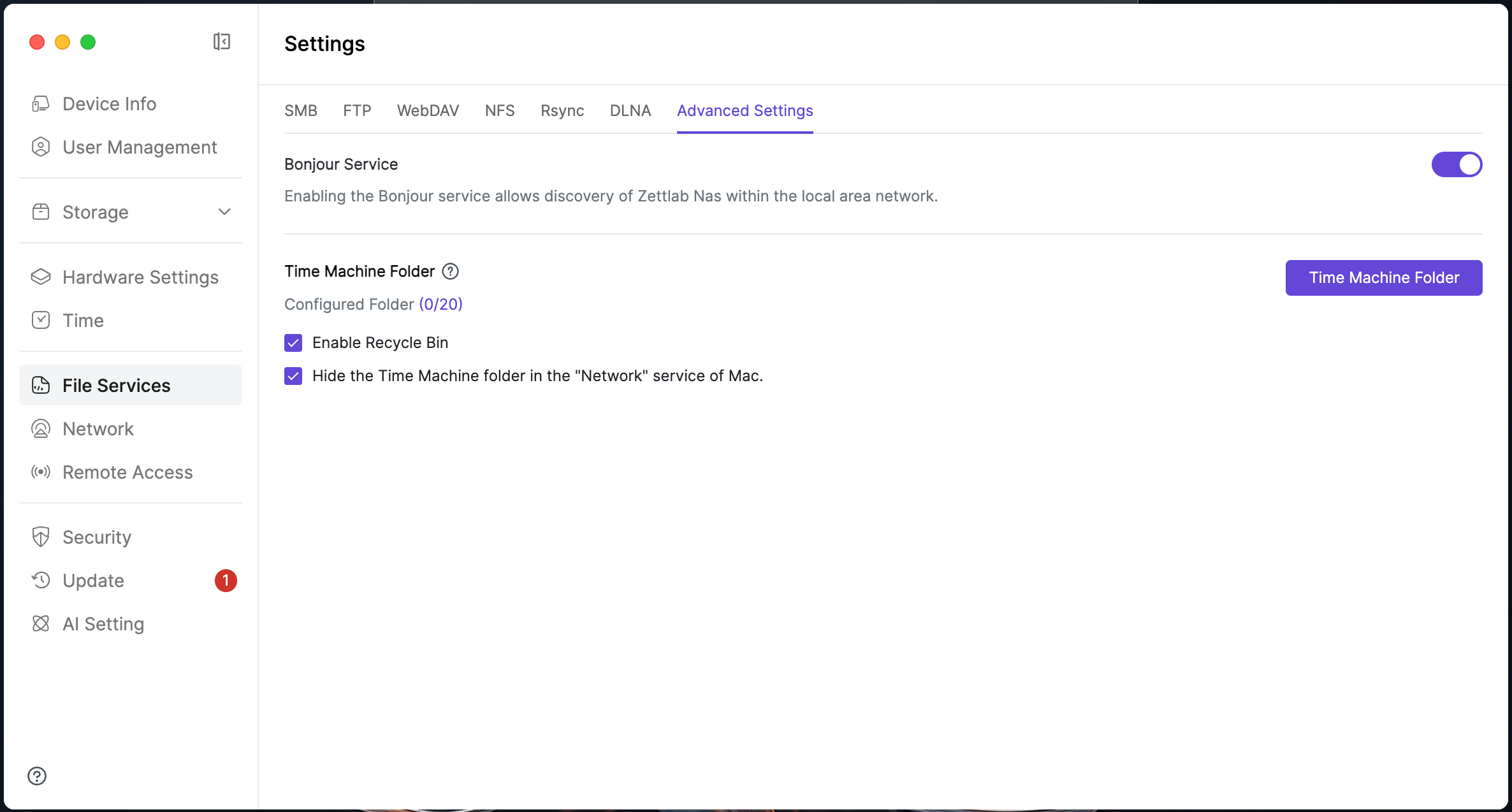Open AI Setting page
This screenshot has height=812, width=1512.
(x=103, y=624)
